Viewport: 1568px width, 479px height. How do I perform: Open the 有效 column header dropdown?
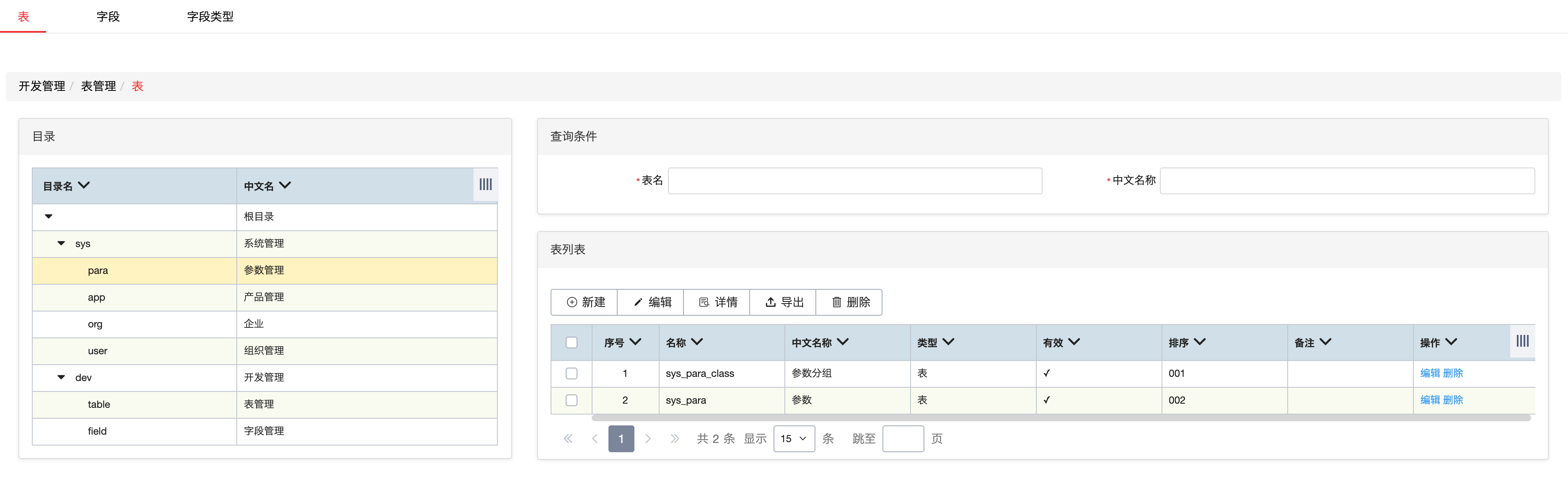[1074, 342]
